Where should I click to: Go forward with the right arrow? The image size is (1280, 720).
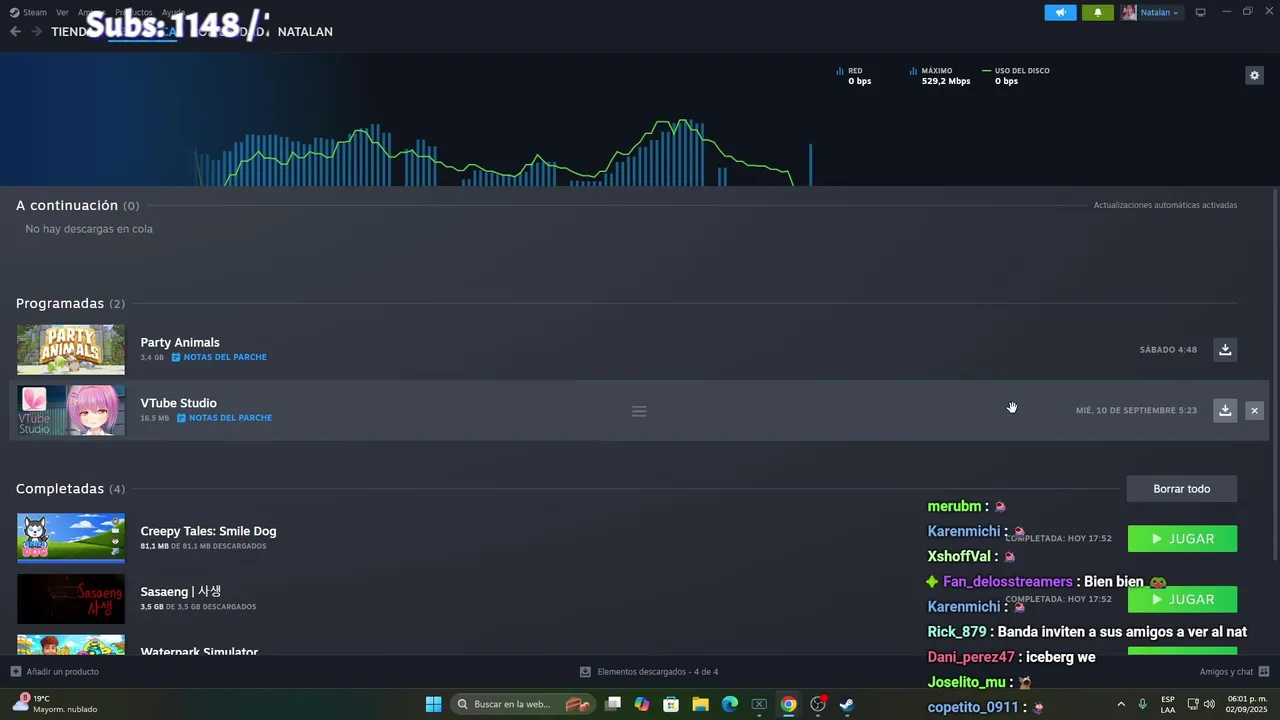(36, 31)
